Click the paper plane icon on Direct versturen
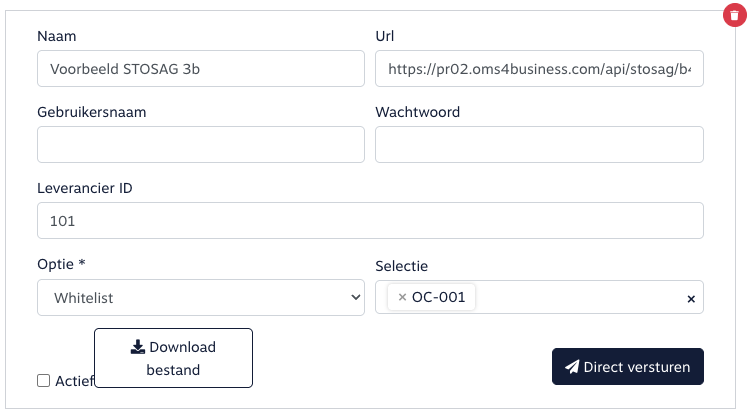This screenshot has height=413, width=752. [x=572, y=367]
